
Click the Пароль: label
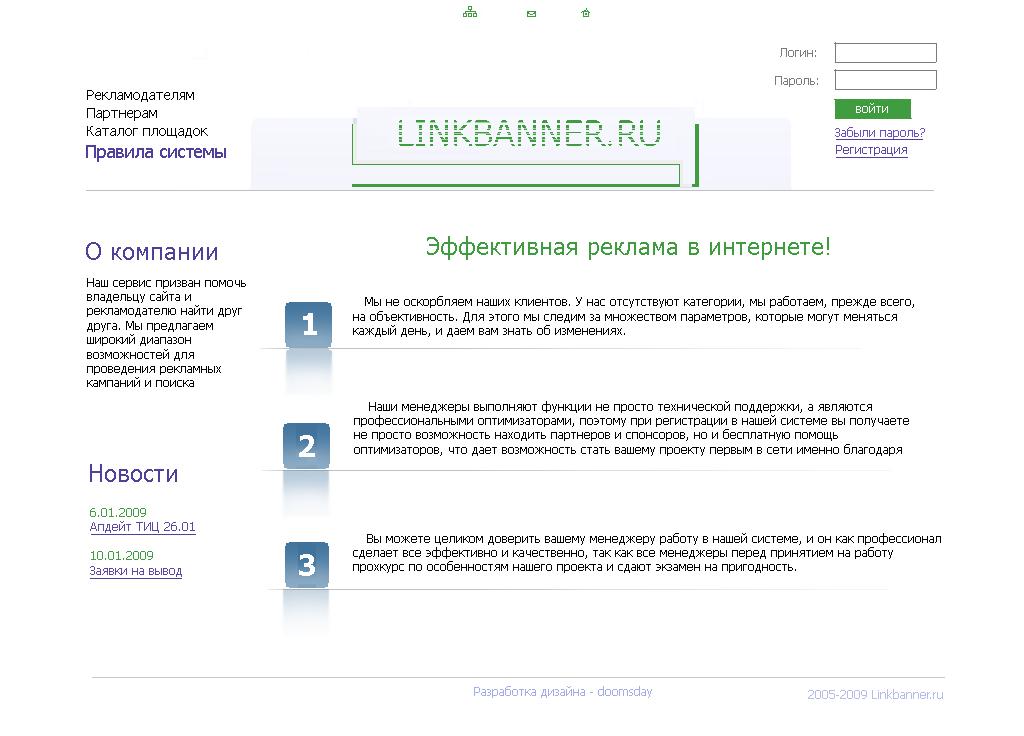coord(796,81)
